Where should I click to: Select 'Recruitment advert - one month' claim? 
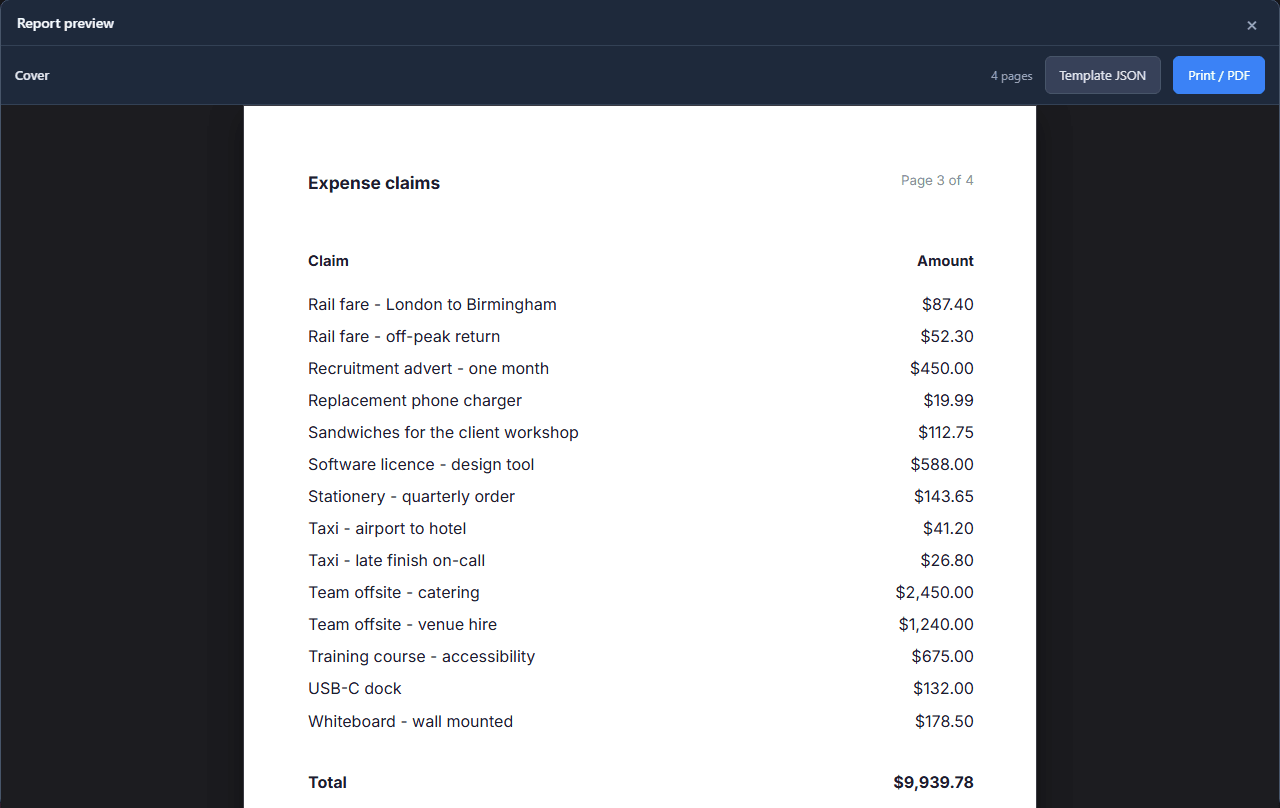(428, 368)
